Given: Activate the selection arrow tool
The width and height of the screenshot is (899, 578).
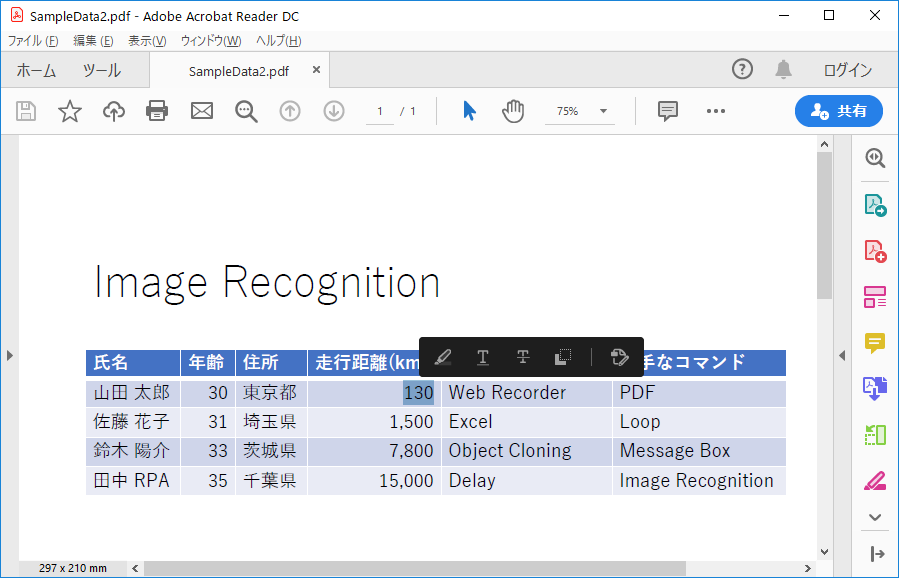Looking at the screenshot, I should pos(470,111).
